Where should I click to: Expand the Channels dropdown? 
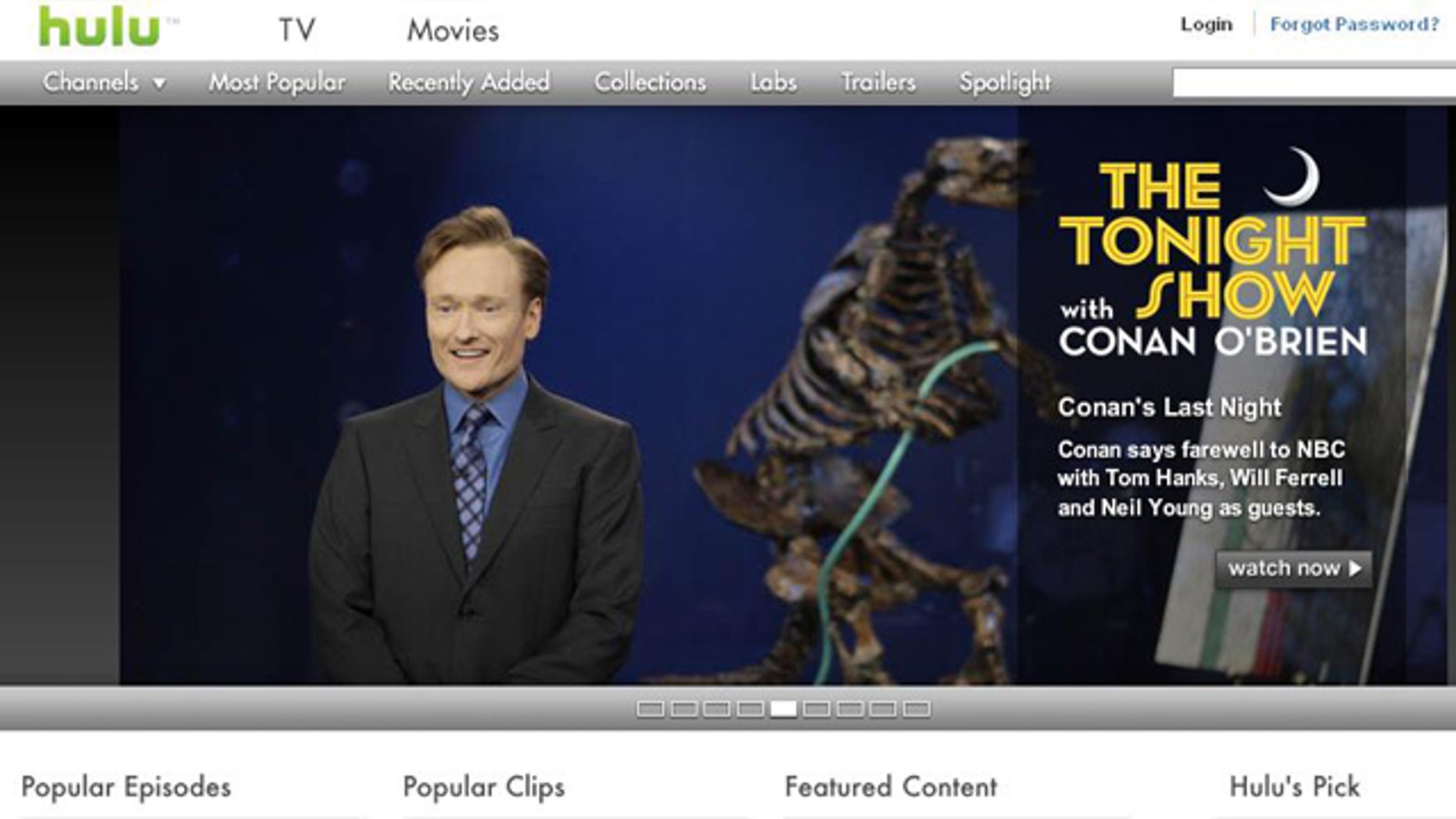tap(104, 82)
